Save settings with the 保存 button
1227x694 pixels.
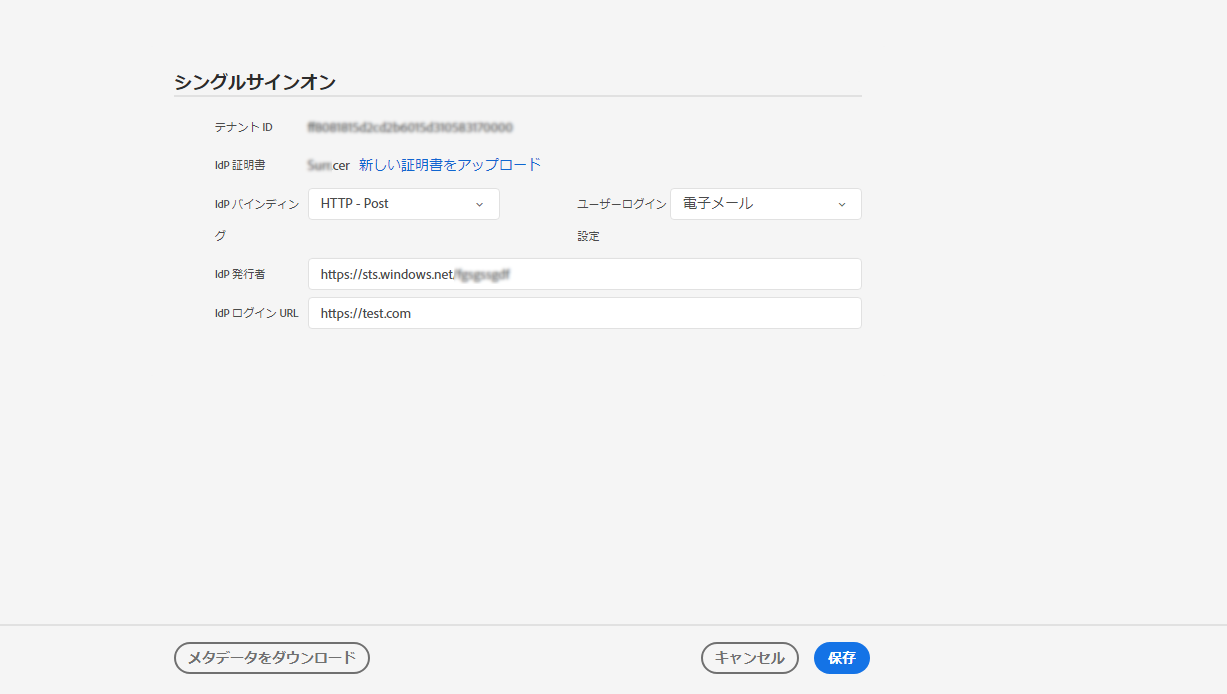841,658
